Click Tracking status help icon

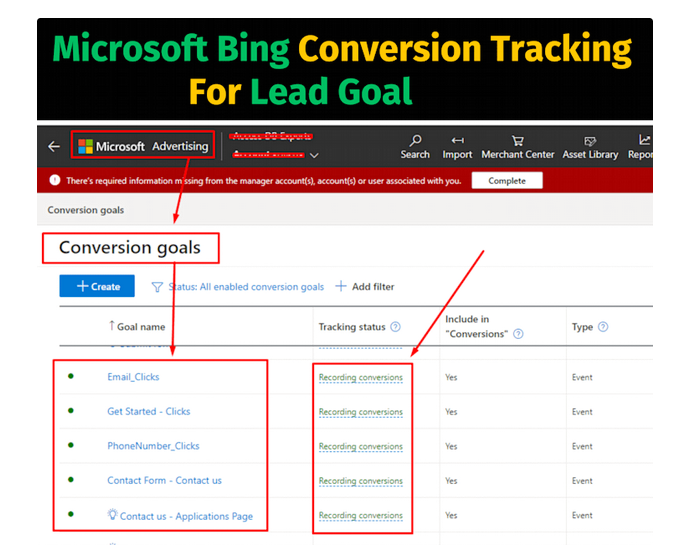point(395,326)
